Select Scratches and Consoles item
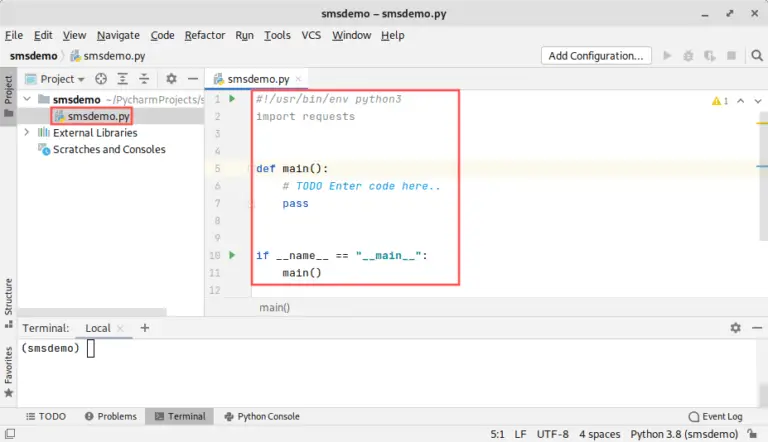This screenshot has width=768, height=442. (102, 149)
